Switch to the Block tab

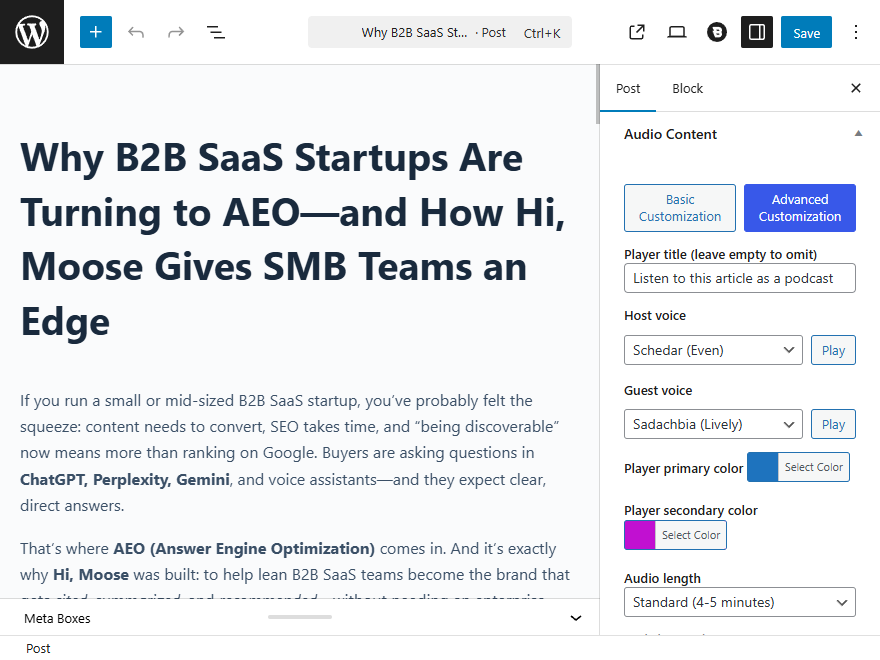tap(687, 88)
